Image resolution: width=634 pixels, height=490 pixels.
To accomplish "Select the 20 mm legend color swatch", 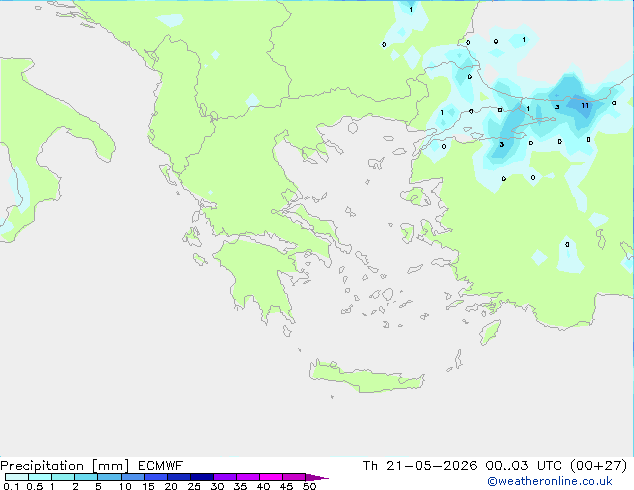I will click(x=179, y=477).
